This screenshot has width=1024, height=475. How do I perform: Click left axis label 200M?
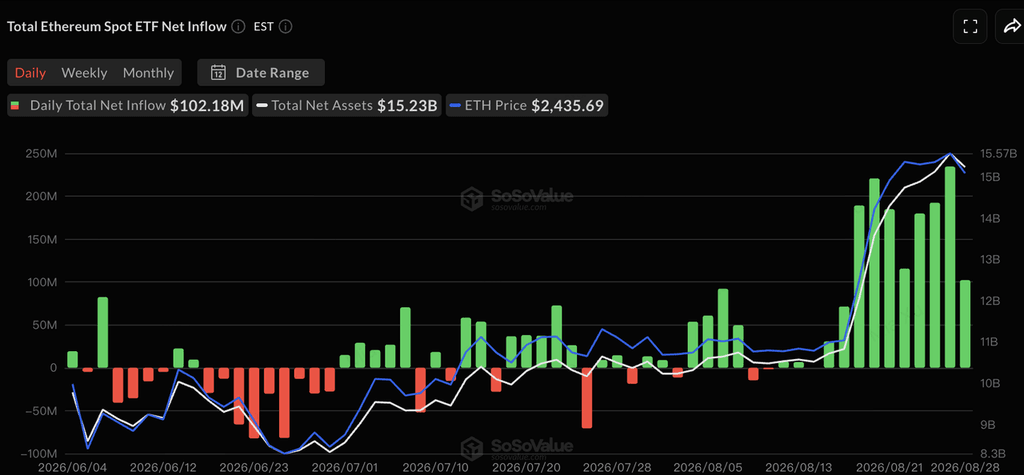pos(42,197)
